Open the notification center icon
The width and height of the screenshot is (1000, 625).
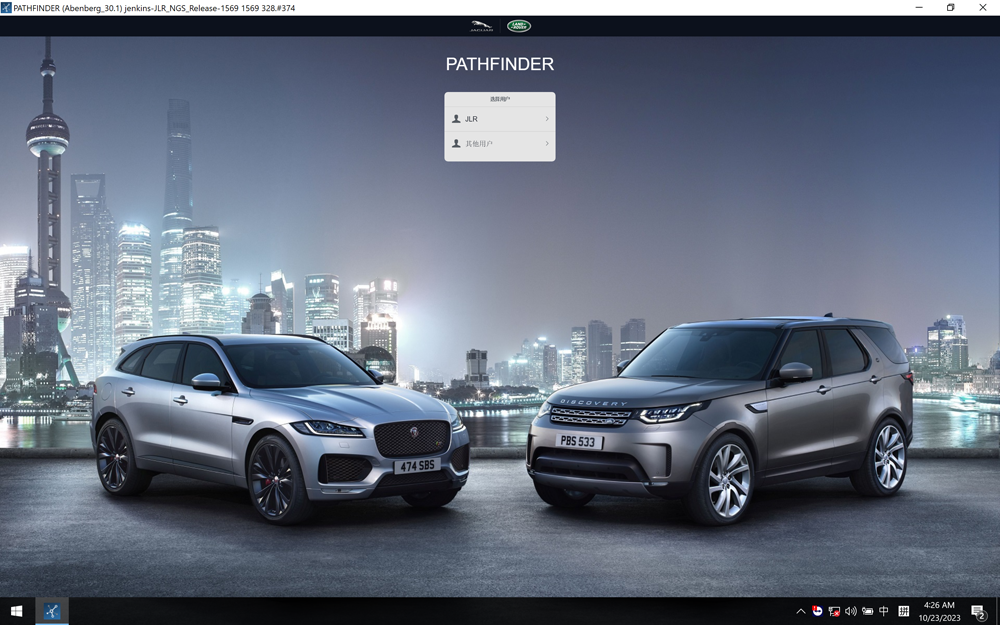979,612
